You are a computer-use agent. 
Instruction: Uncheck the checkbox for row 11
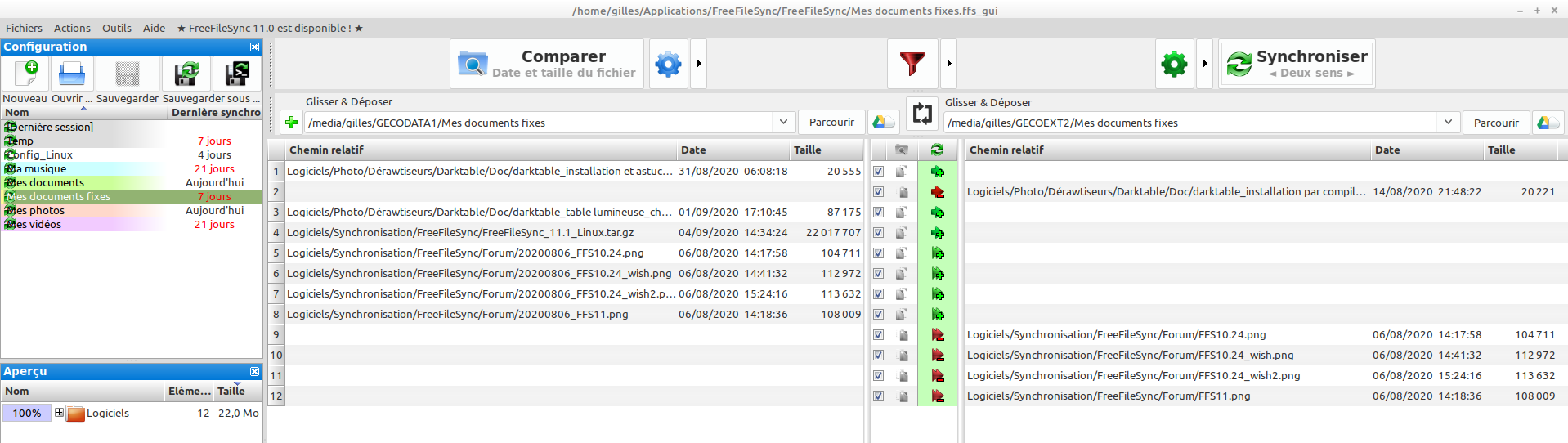pyautogui.click(x=878, y=376)
